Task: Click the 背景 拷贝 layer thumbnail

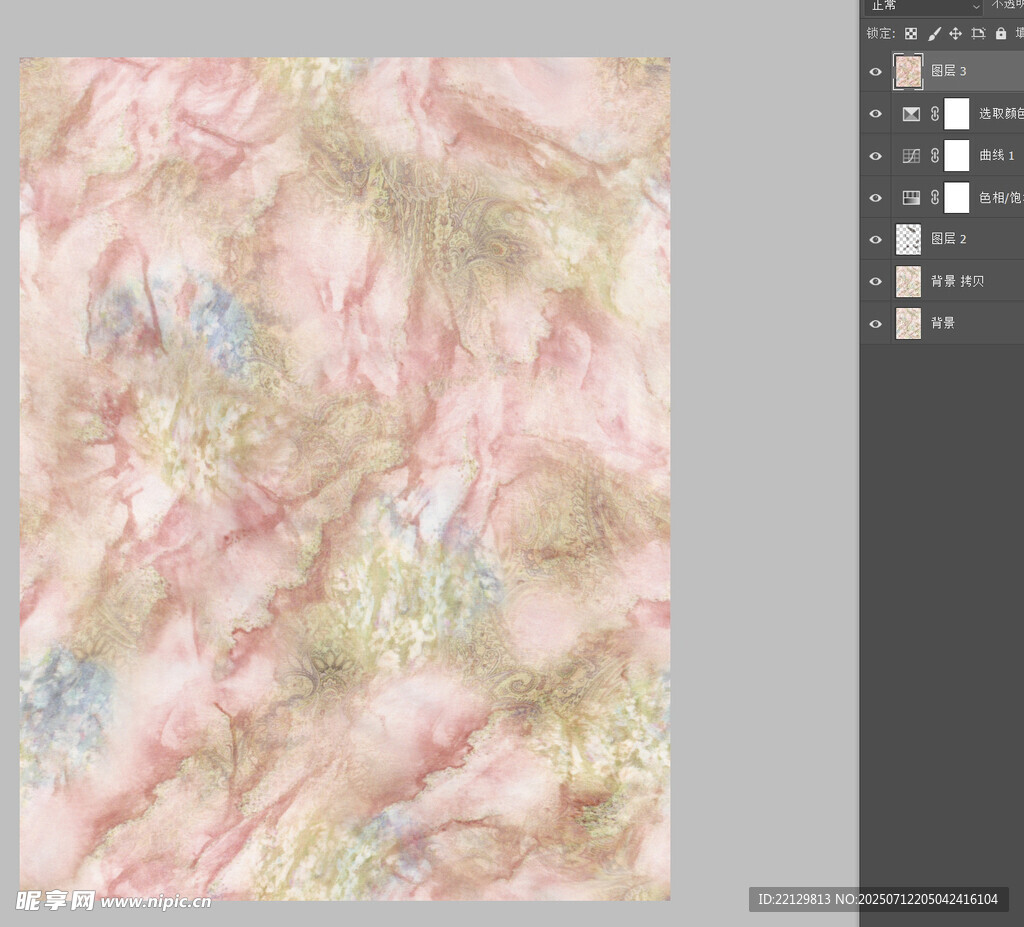Action: click(908, 282)
